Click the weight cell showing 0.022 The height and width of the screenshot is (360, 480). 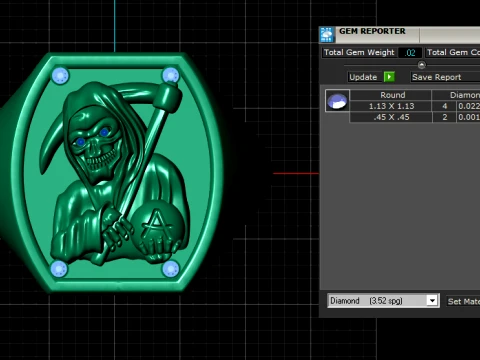pyautogui.click(x=468, y=106)
